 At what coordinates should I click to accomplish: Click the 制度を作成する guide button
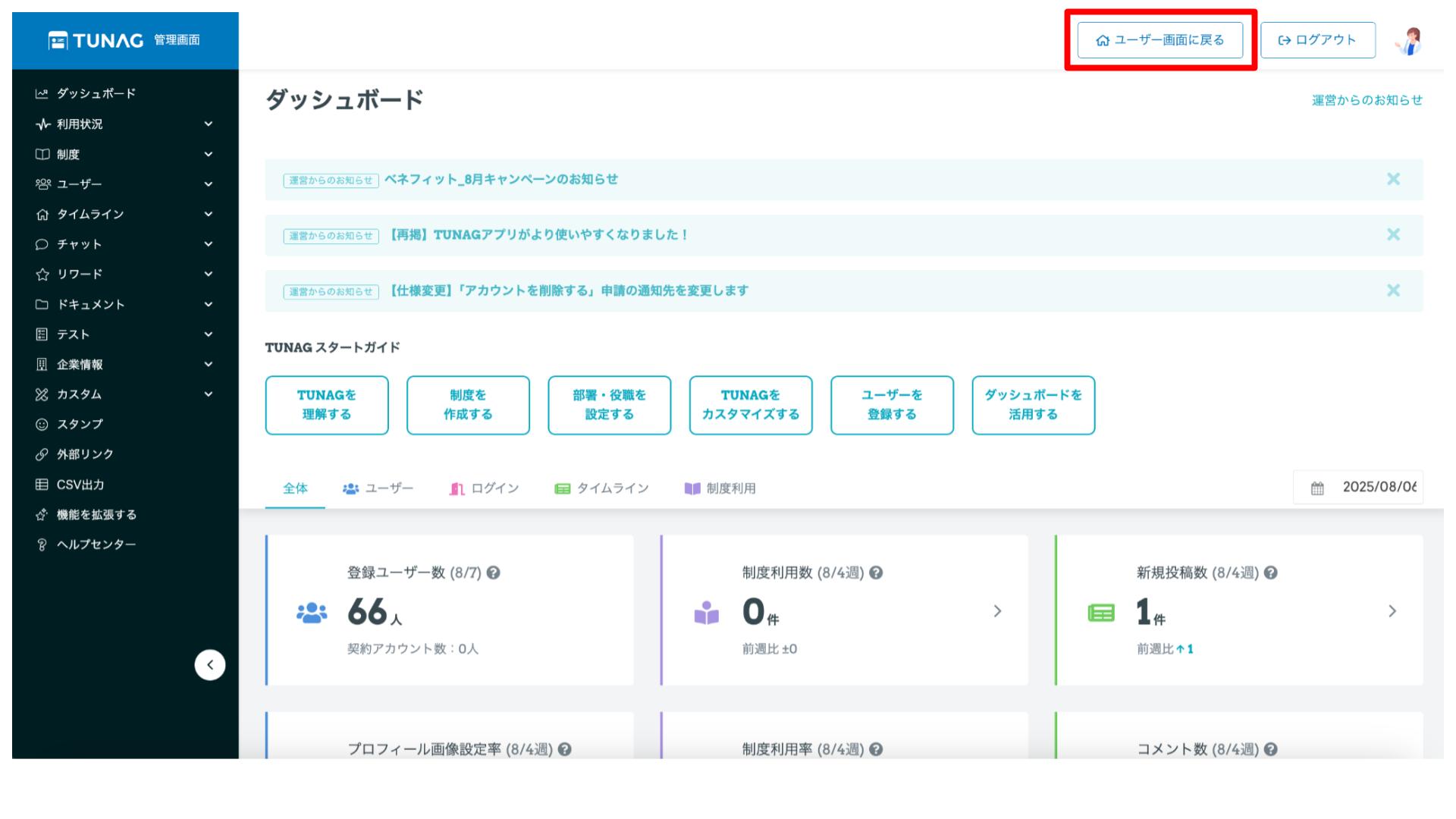click(468, 405)
